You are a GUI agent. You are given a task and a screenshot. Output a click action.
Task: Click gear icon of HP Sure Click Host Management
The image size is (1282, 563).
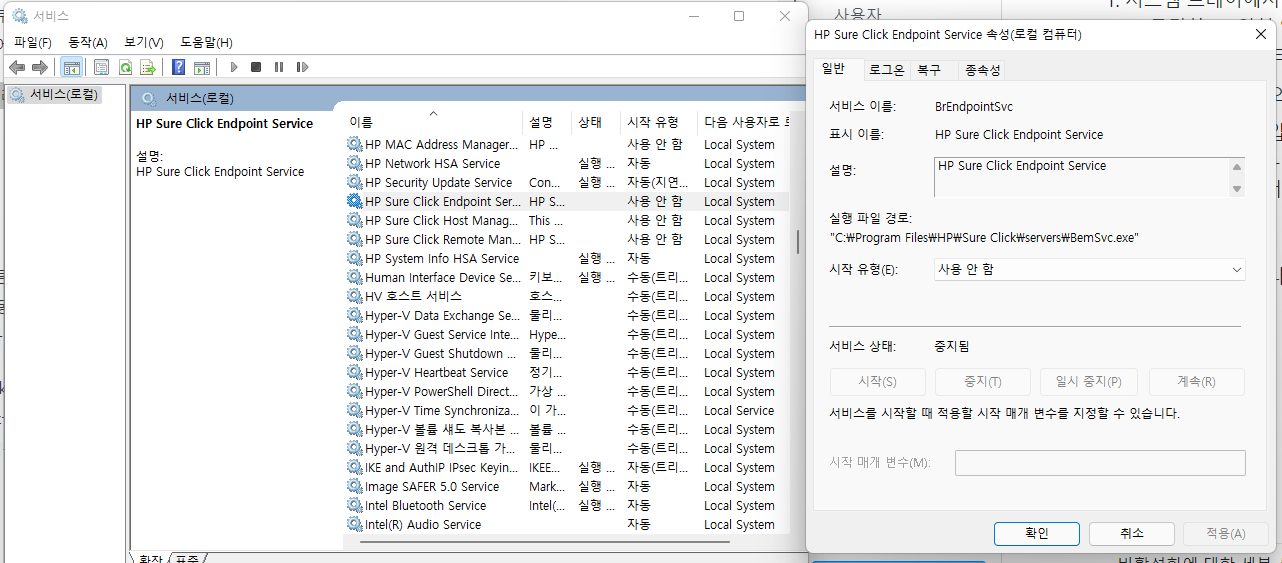pos(354,220)
